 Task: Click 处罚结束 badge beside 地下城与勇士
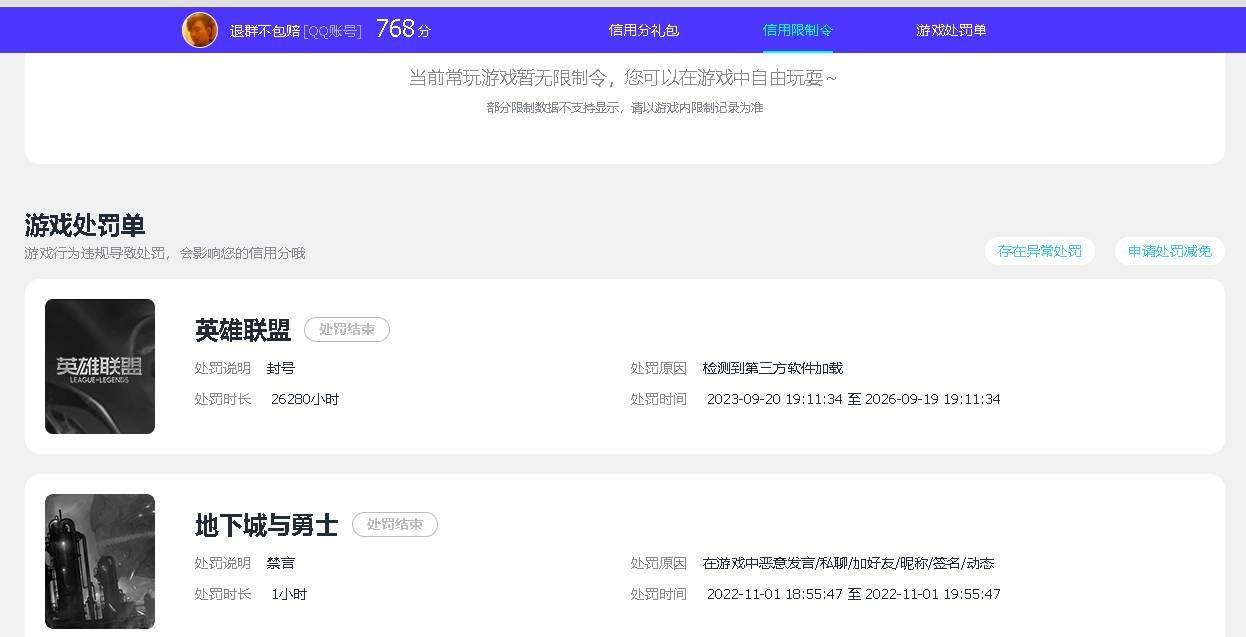(395, 524)
